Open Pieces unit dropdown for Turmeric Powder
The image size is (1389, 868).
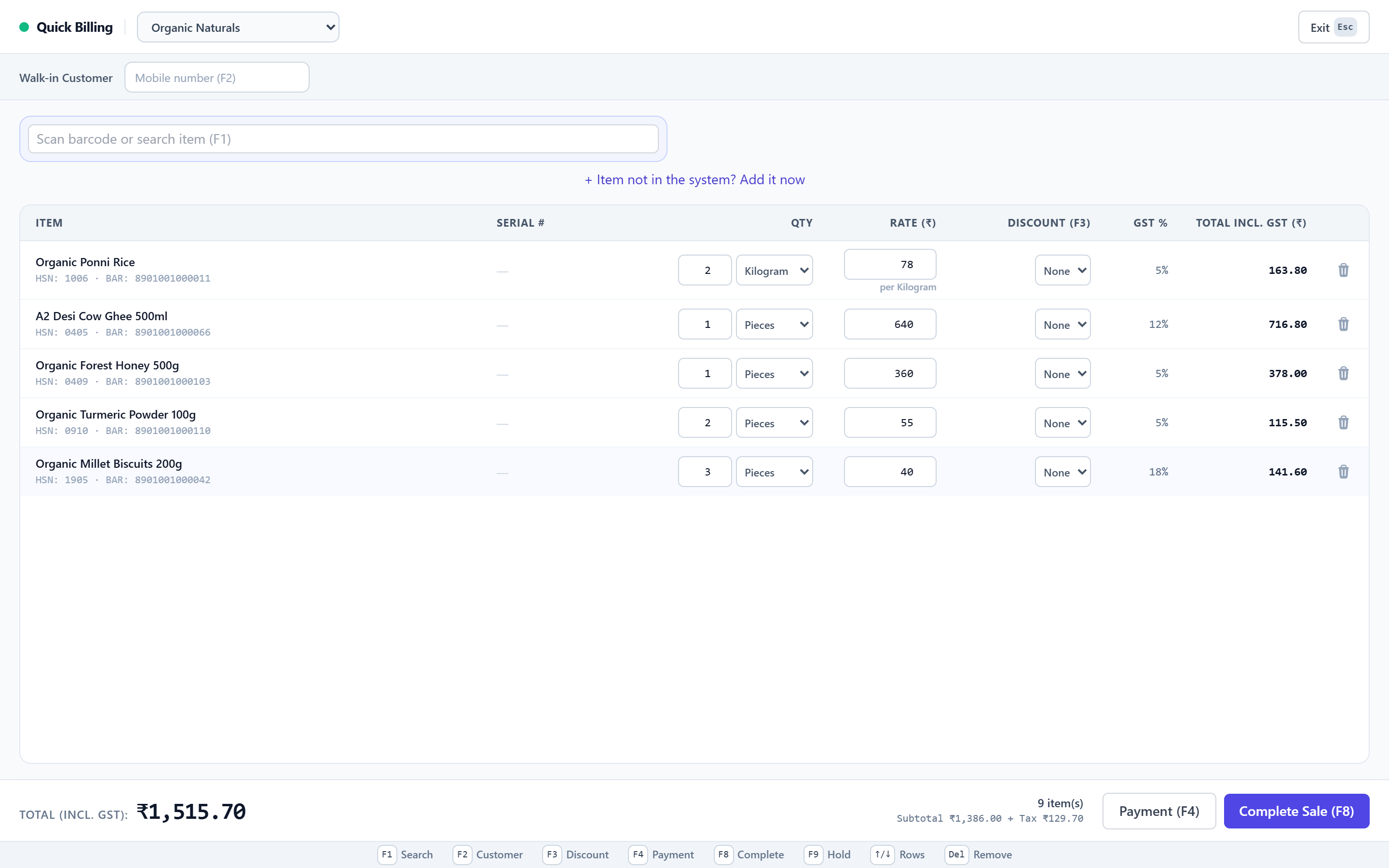[x=774, y=422]
